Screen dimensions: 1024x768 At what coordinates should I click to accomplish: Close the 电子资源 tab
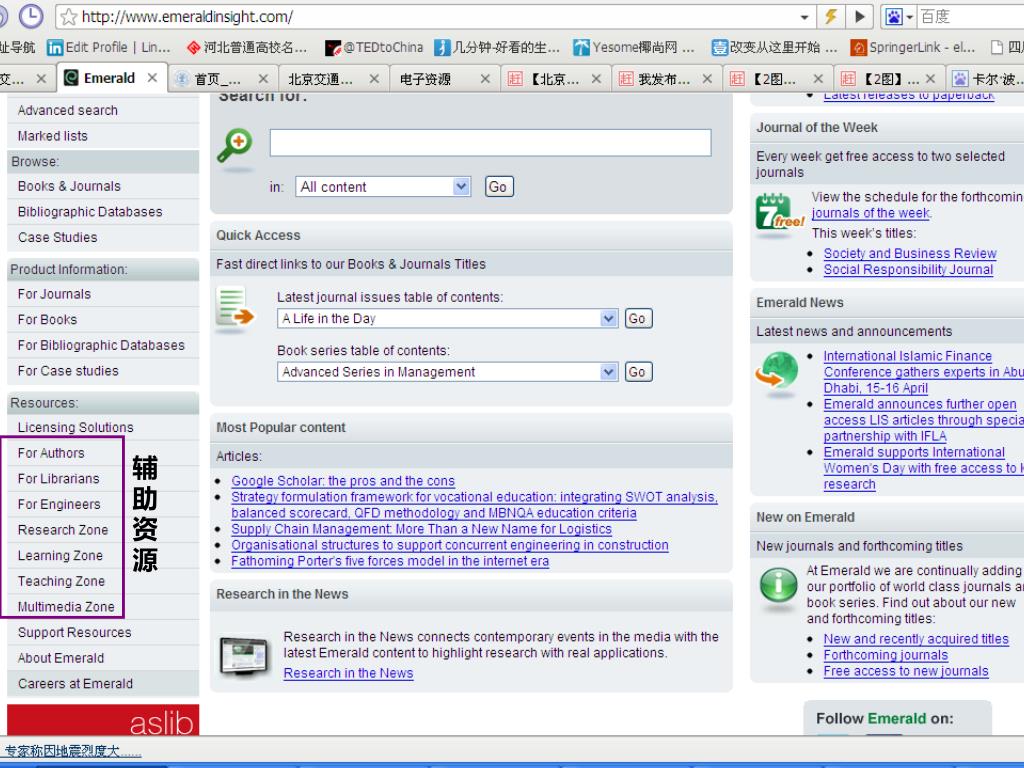click(x=485, y=79)
